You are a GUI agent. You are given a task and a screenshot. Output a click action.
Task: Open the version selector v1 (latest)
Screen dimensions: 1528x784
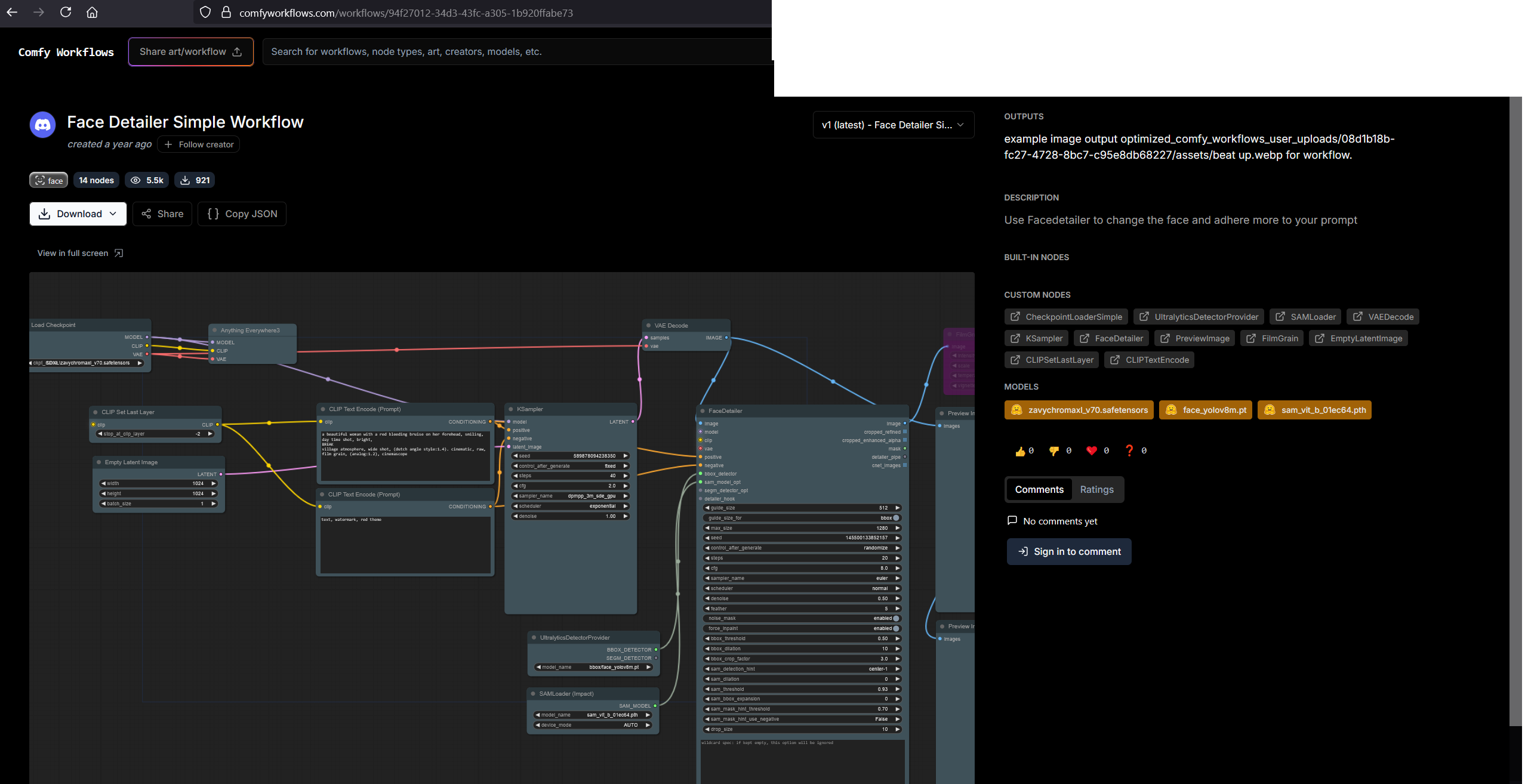(x=894, y=125)
